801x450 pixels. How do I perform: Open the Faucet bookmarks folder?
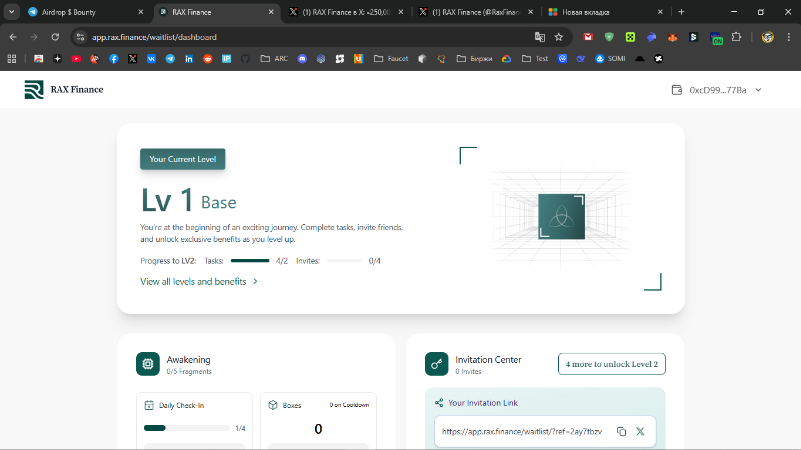pyautogui.click(x=391, y=59)
